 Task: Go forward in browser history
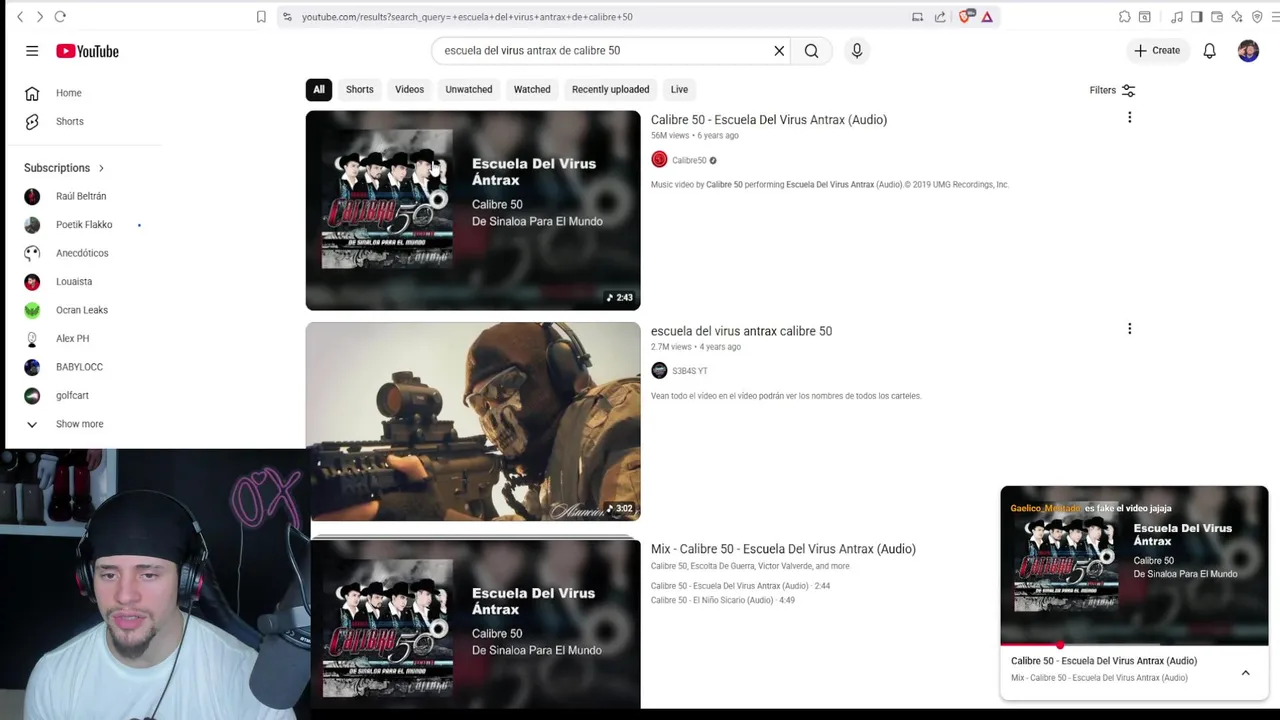coord(40,17)
